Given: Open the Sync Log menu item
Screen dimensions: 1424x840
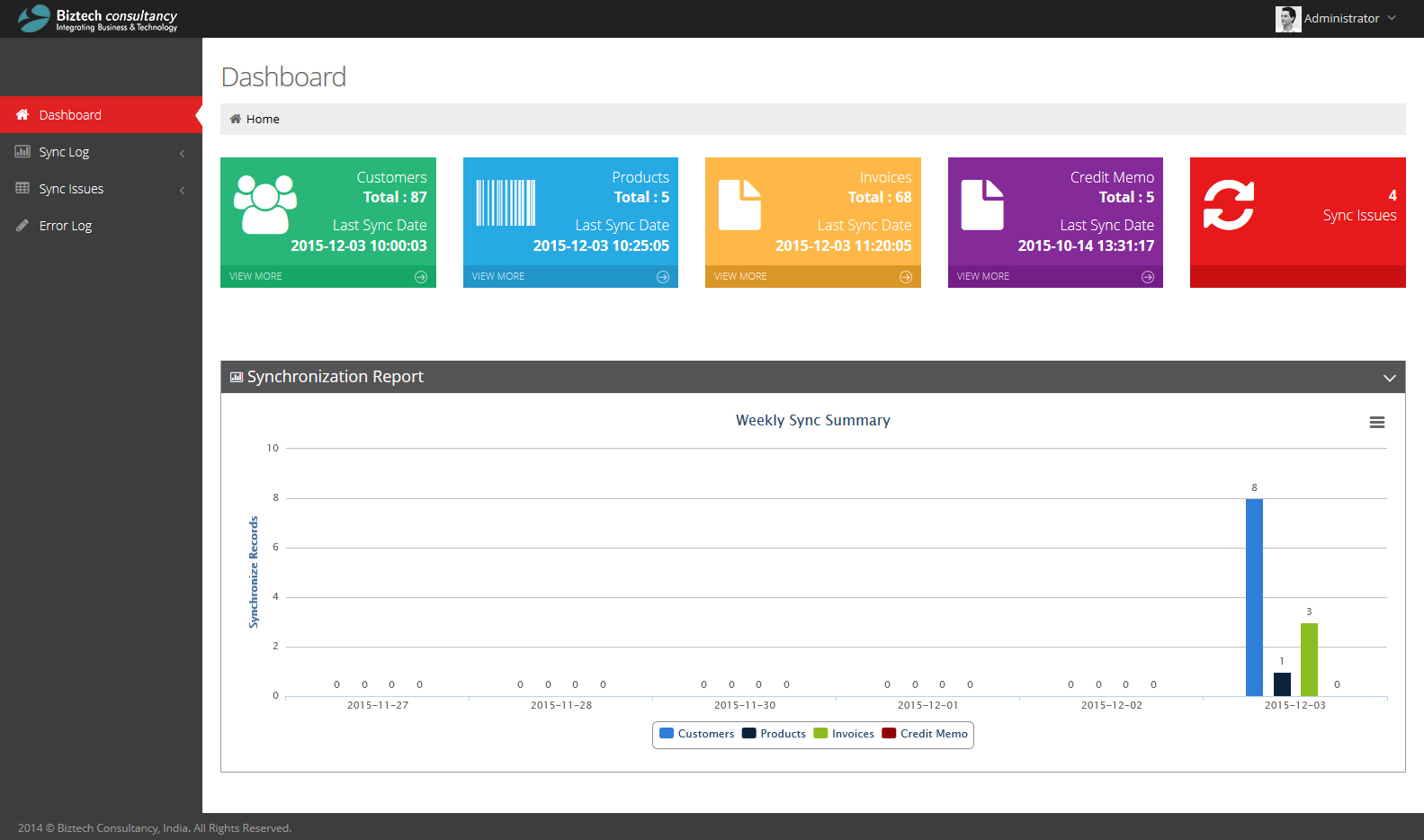Looking at the screenshot, I should (101, 152).
